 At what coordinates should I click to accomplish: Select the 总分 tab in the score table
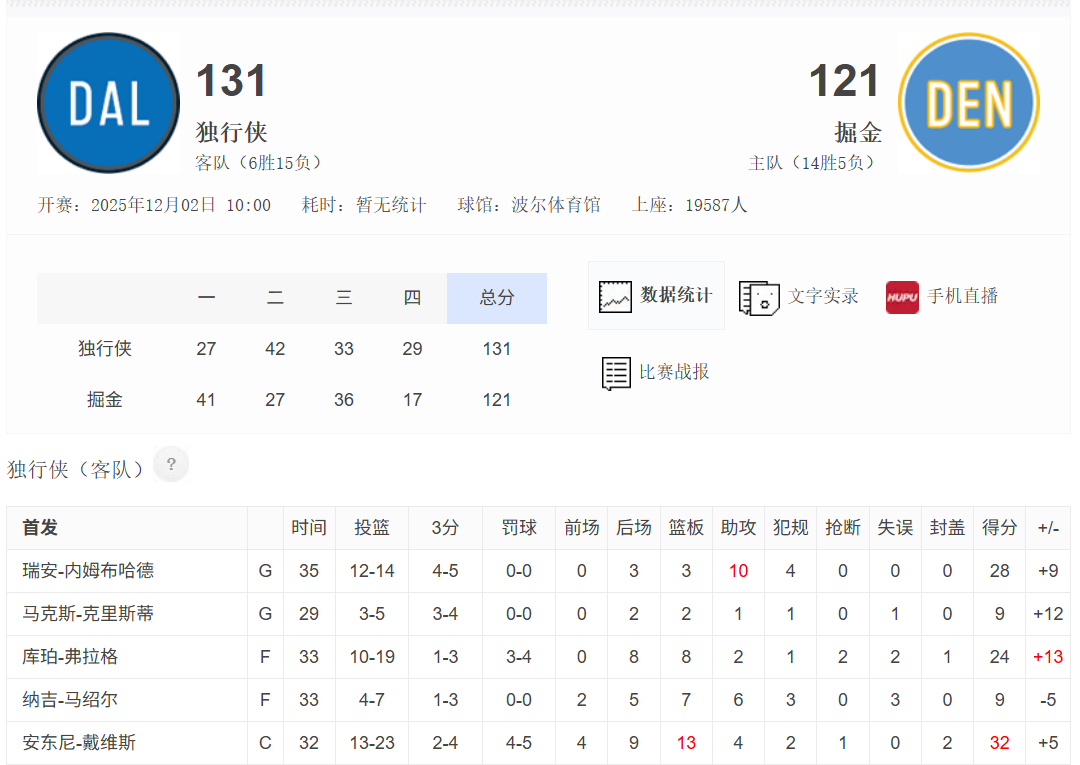point(497,297)
